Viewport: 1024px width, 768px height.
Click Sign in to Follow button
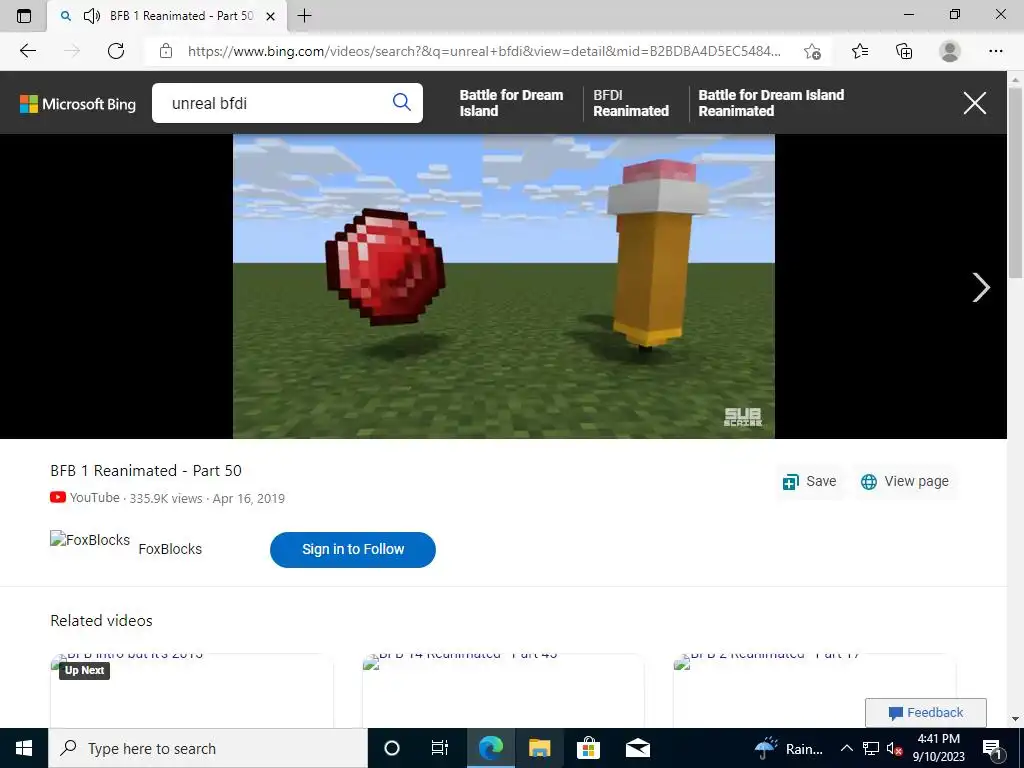tap(353, 549)
